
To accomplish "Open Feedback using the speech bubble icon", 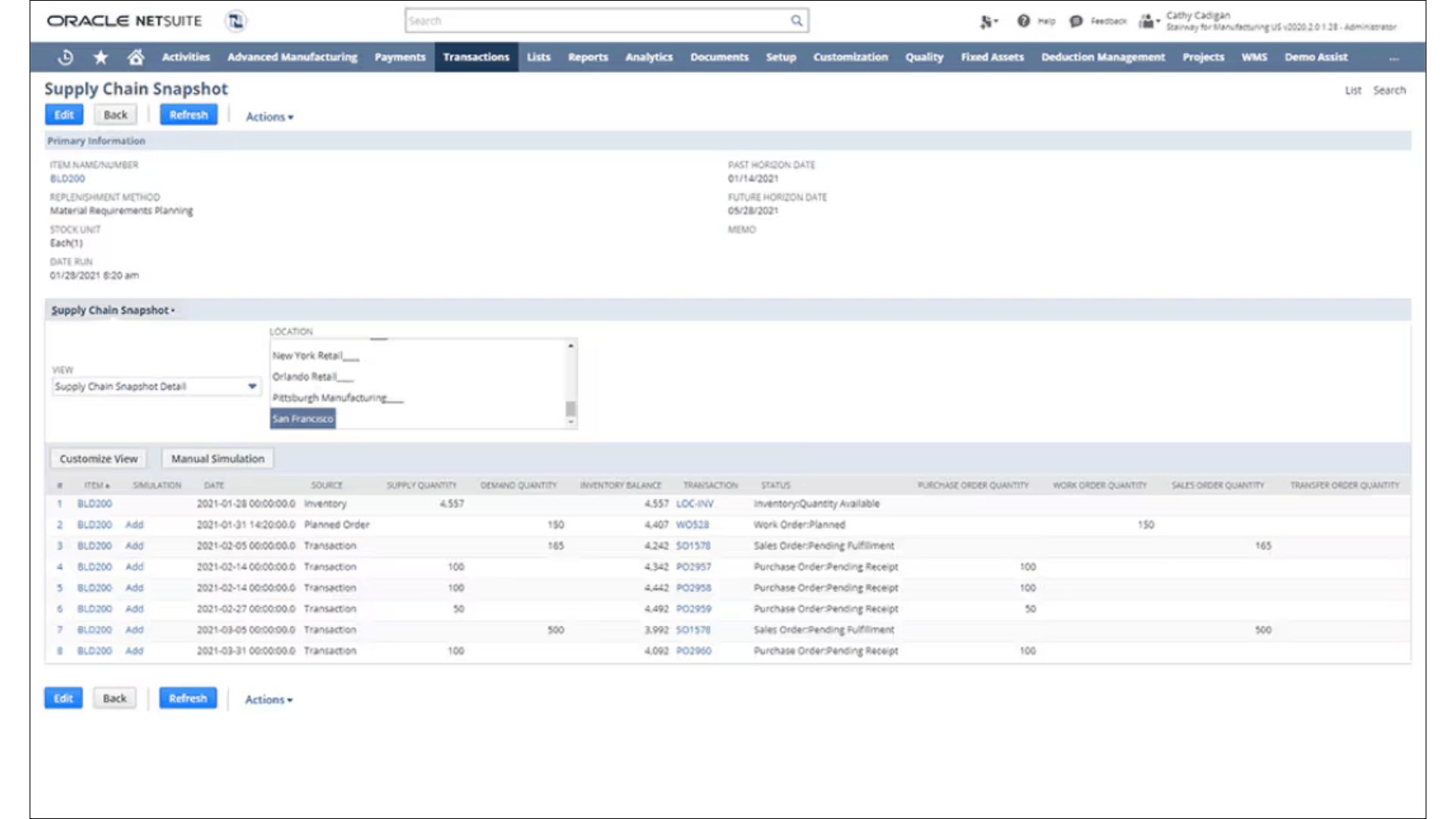I will click(x=1076, y=20).
